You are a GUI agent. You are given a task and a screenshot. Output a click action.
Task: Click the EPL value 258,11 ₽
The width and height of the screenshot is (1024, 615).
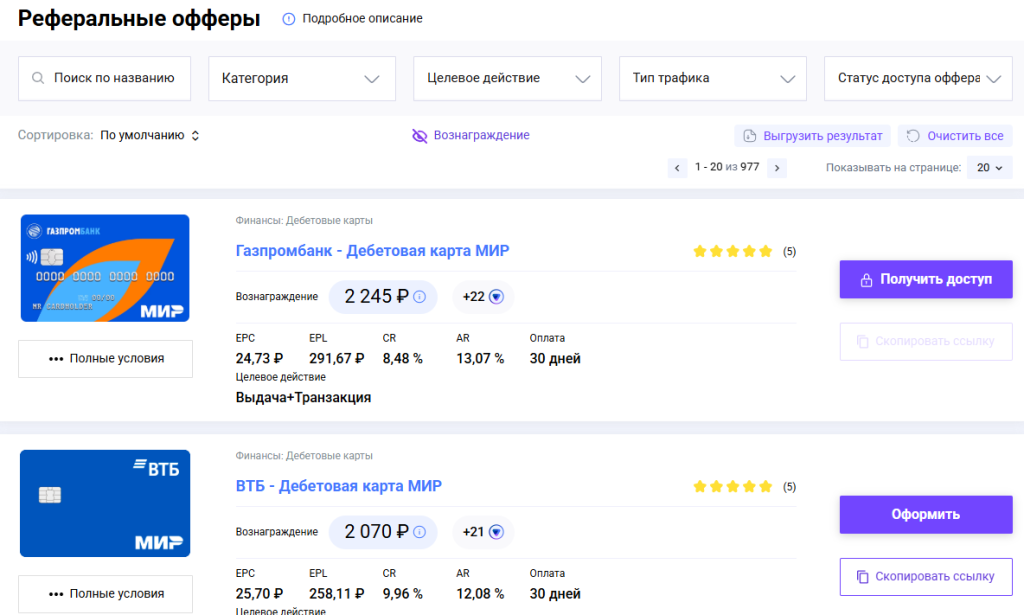(x=336, y=593)
